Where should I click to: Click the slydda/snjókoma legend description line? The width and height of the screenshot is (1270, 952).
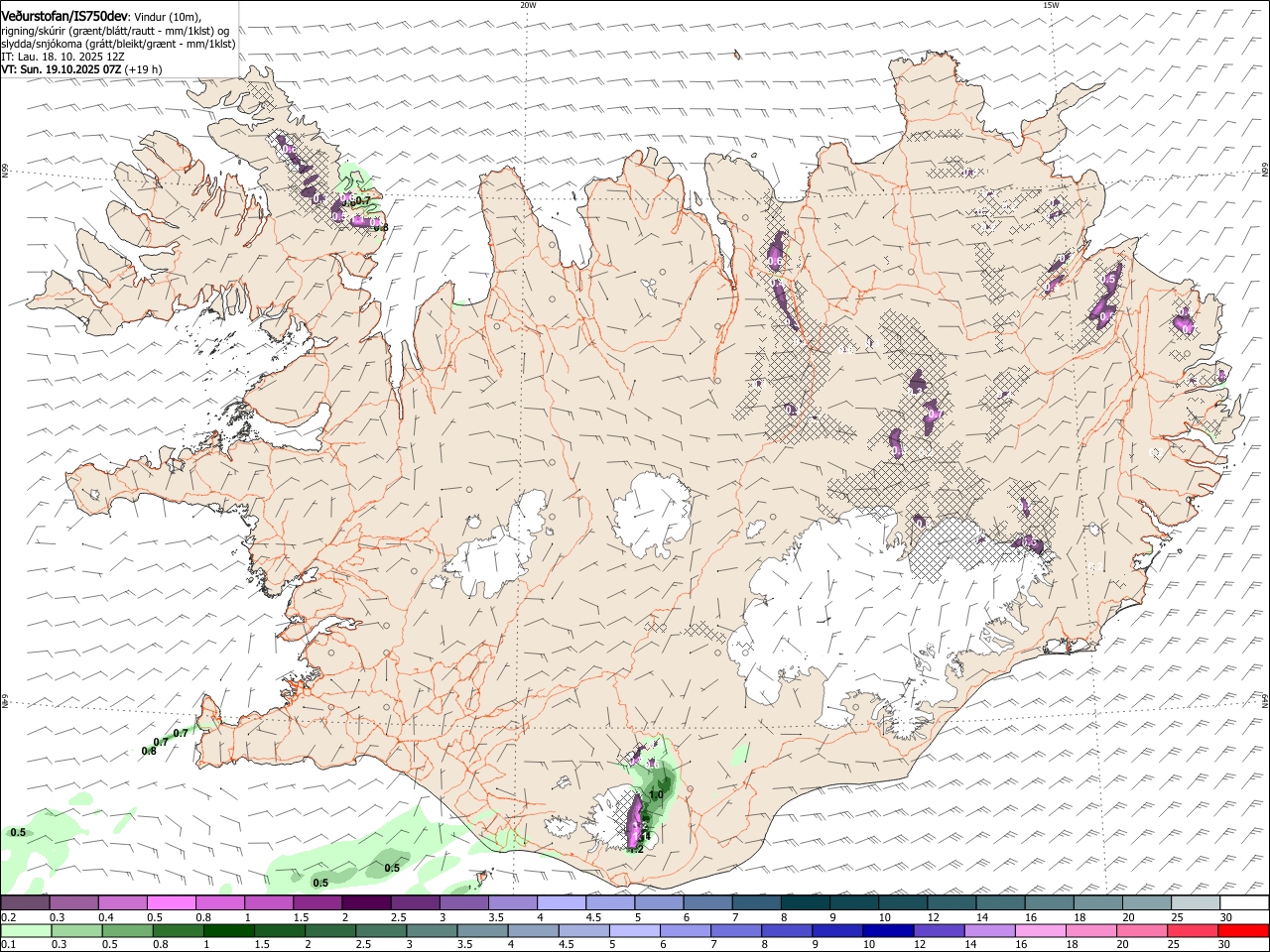click(118, 44)
